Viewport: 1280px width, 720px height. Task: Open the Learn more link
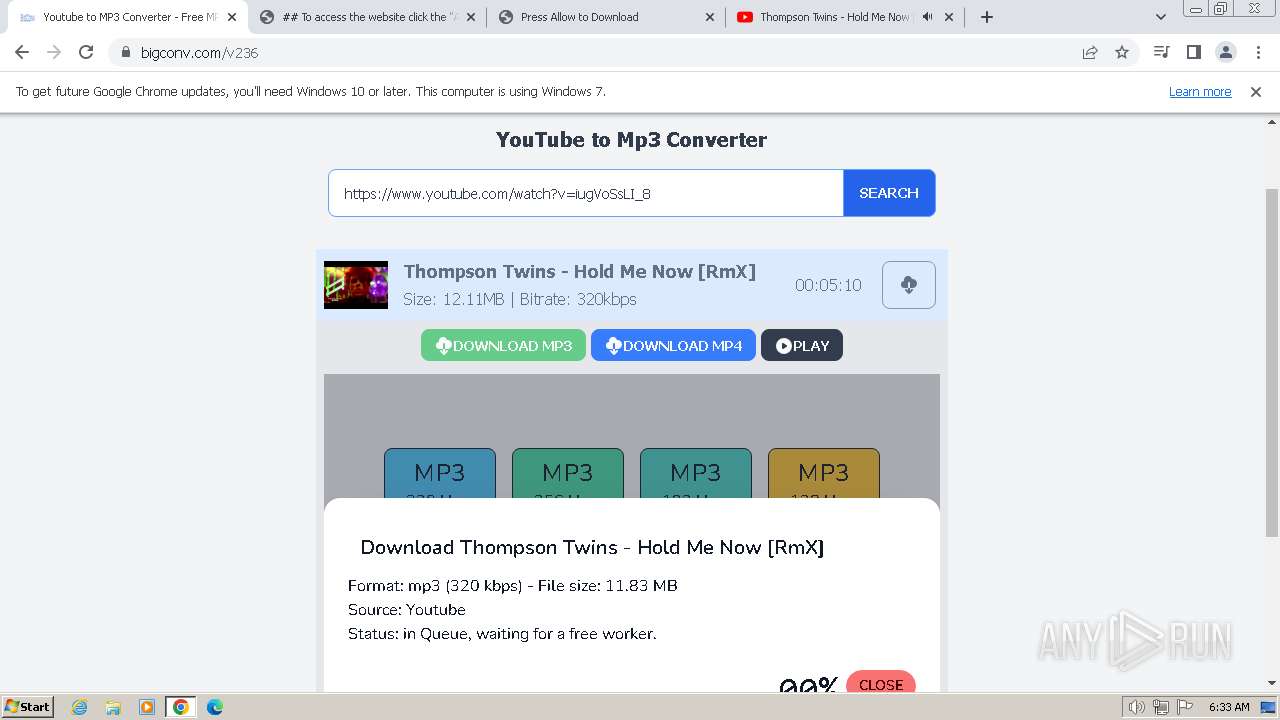tap(1200, 92)
